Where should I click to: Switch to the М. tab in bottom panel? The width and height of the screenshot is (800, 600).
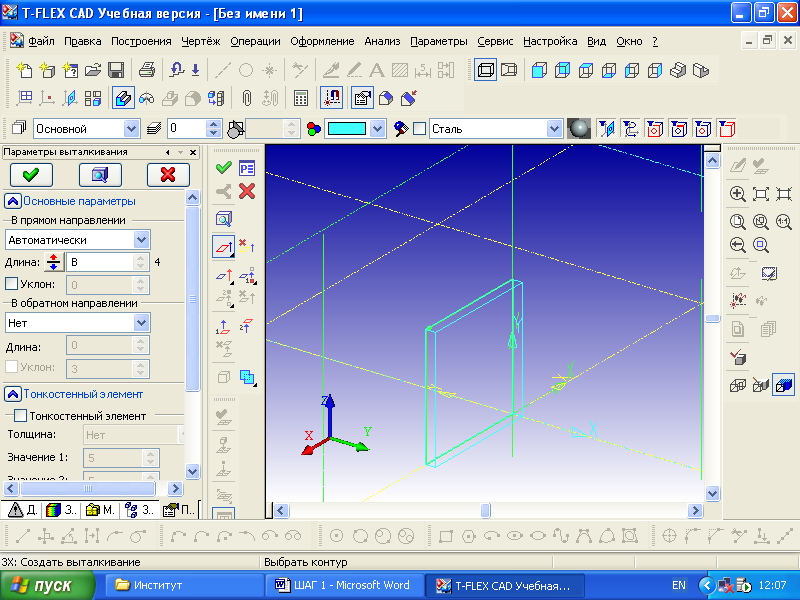pos(101,509)
